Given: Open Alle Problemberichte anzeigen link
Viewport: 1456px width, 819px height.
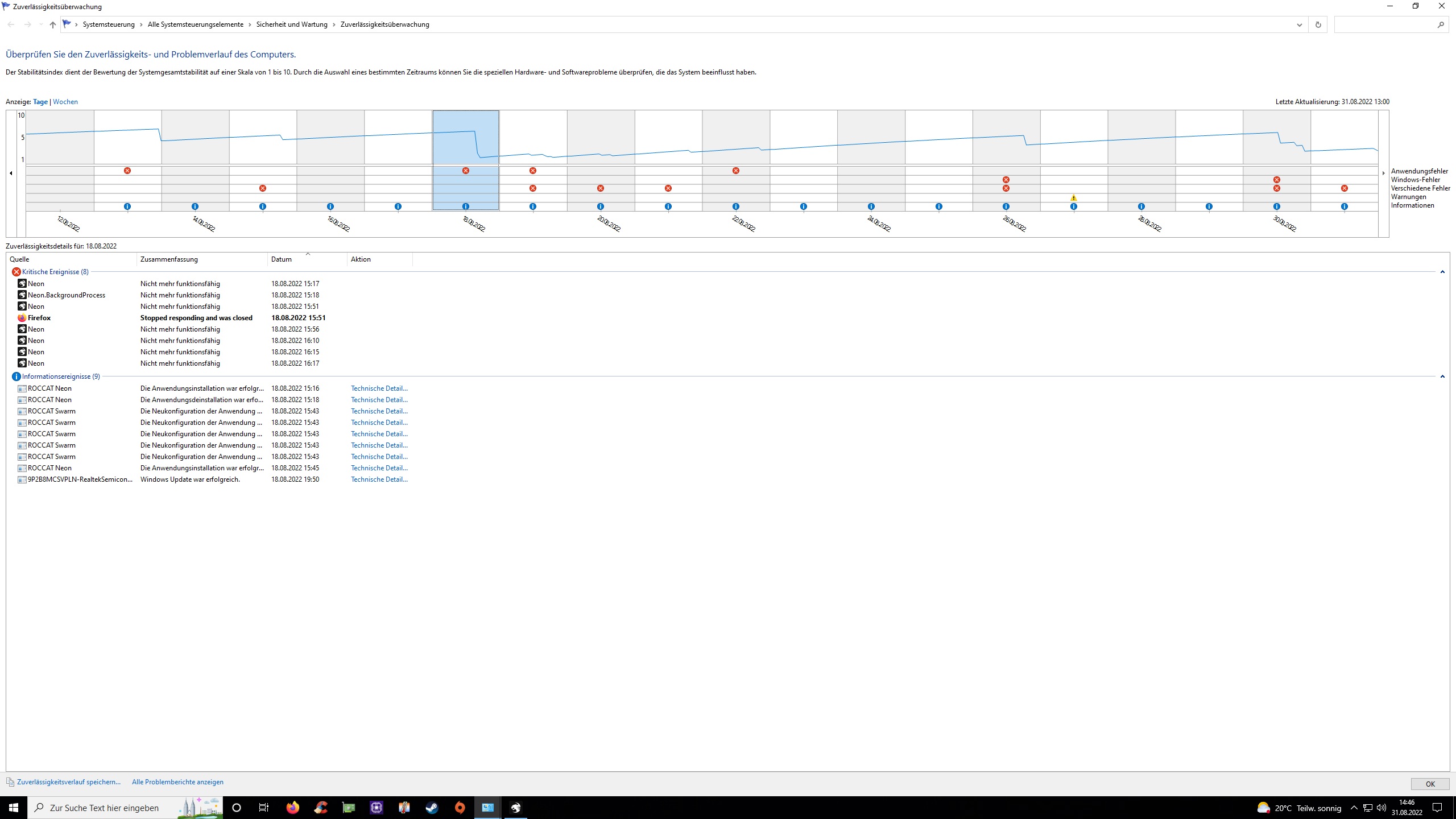Looking at the screenshot, I should [x=177, y=782].
